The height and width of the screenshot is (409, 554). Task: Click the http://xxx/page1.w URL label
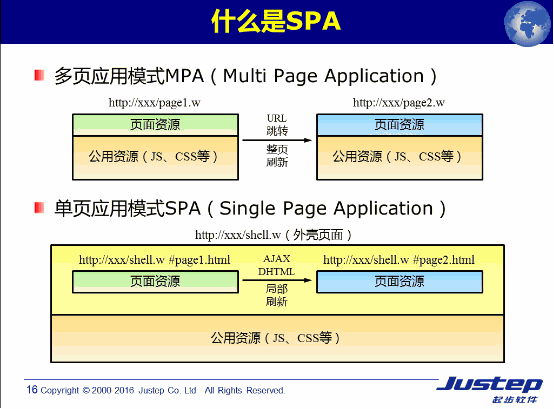(x=154, y=103)
